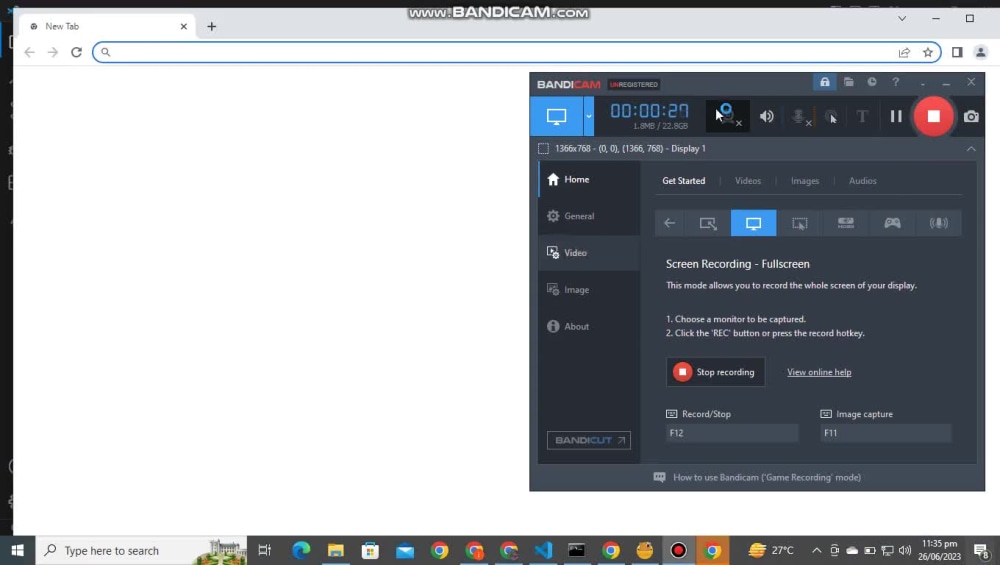Image resolution: width=1000 pixels, height=565 pixels.
Task: Stop recording with the big red button
Action: pyautogui.click(x=934, y=116)
